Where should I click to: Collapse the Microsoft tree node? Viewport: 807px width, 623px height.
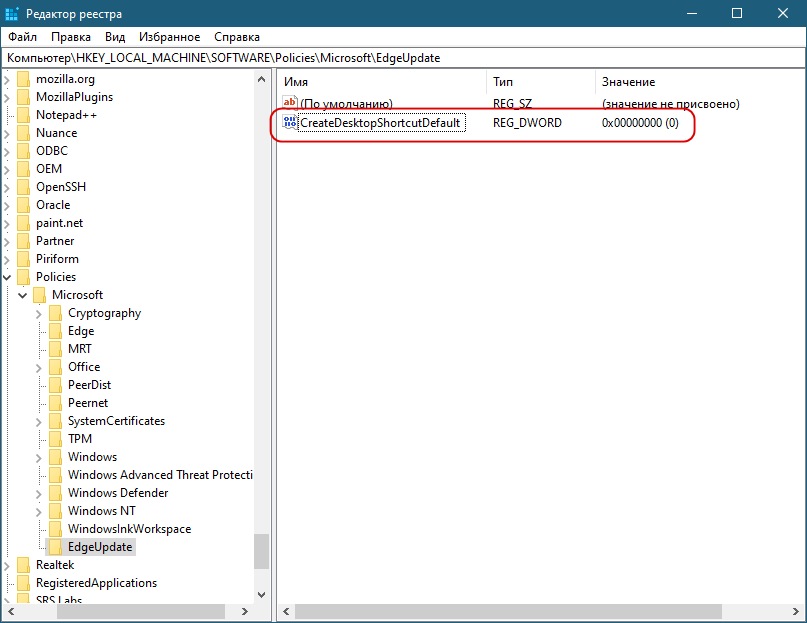click(23, 295)
